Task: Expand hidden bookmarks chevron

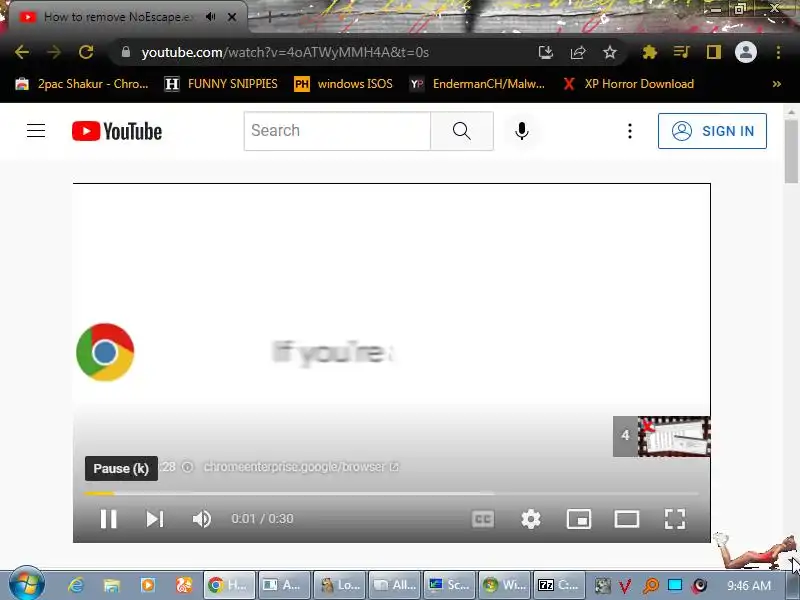Action: tap(777, 84)
